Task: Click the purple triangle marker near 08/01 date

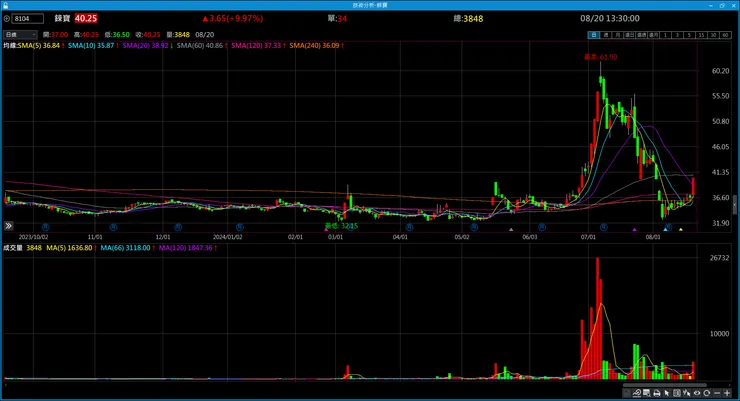Action: click(x=635, y=230)
